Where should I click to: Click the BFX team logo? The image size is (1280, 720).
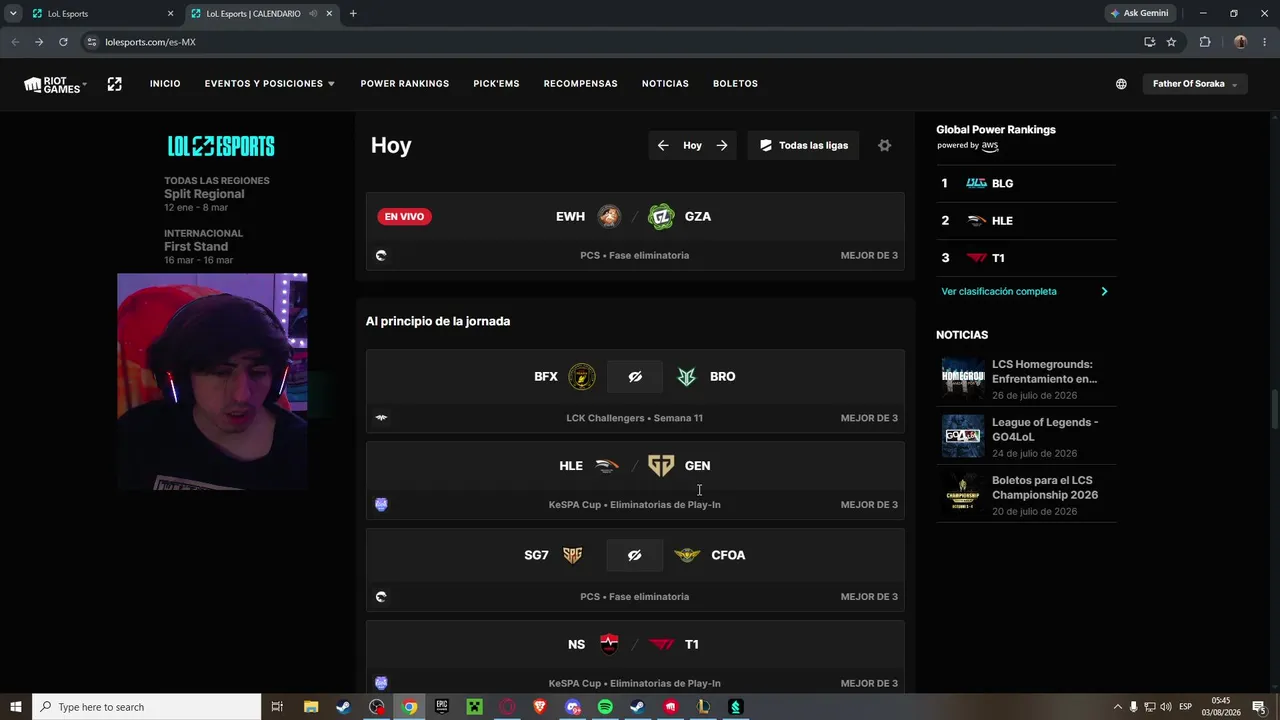(582, 377)
